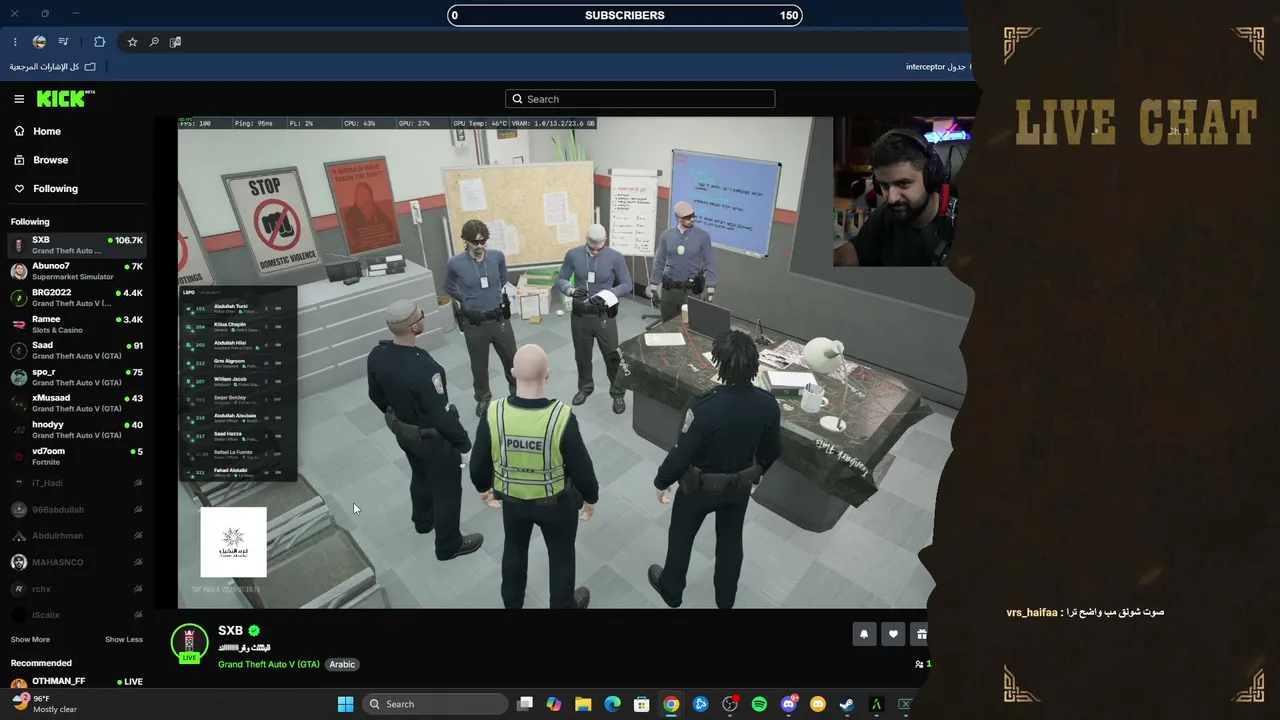Switch to Google Chrome on taskbar
Image resolution: width=1280 pixels, height=720 pixels.
[x=671, y=704]
